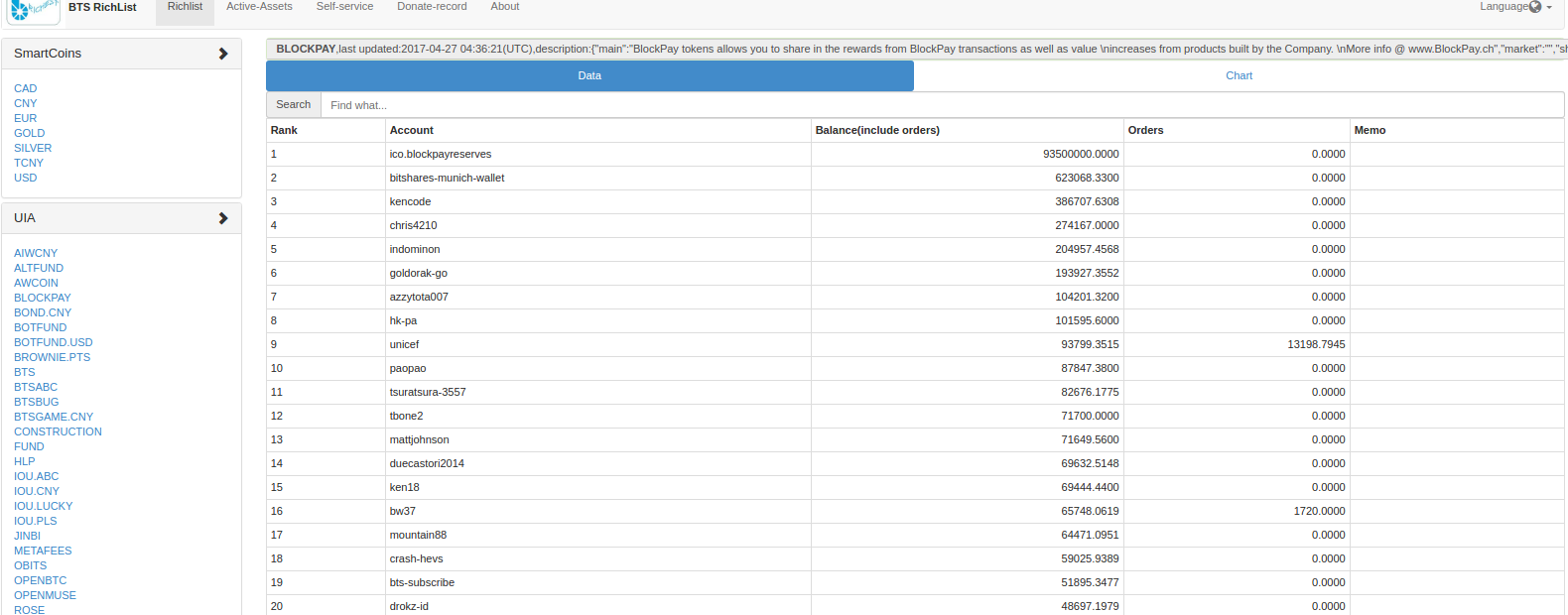Open the About menu item

(x=505, y=7)
